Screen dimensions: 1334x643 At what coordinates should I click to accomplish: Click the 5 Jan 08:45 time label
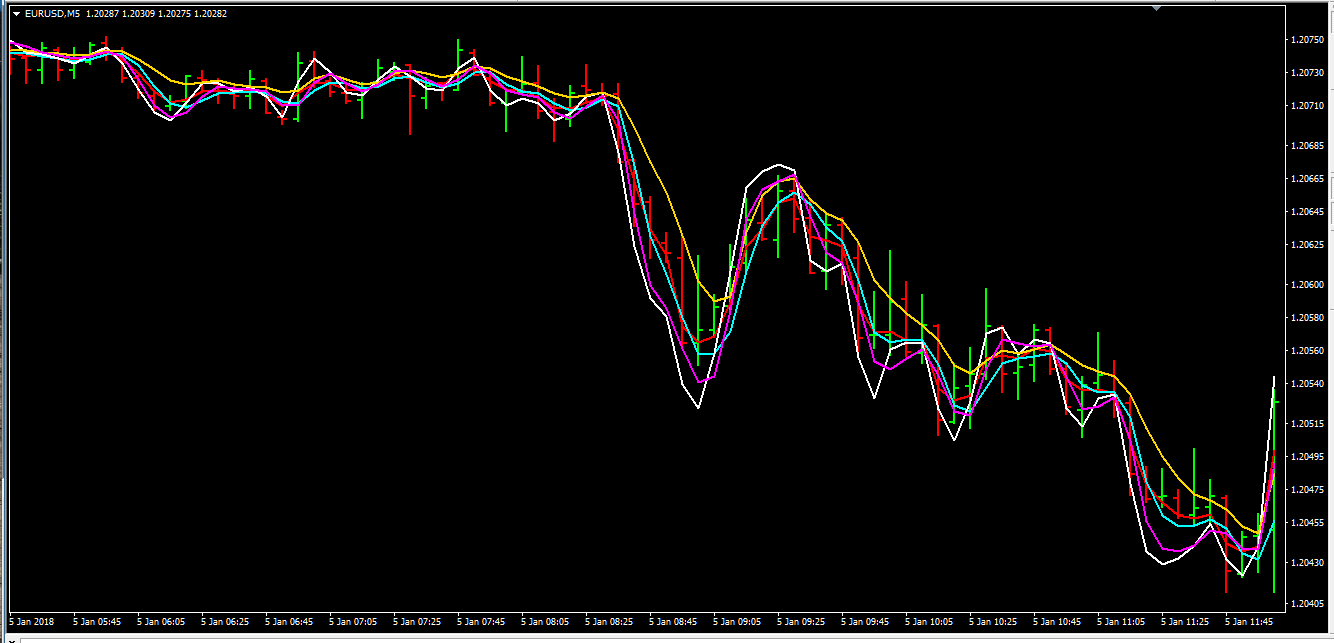pyautogui.click(x=674, y=622)
